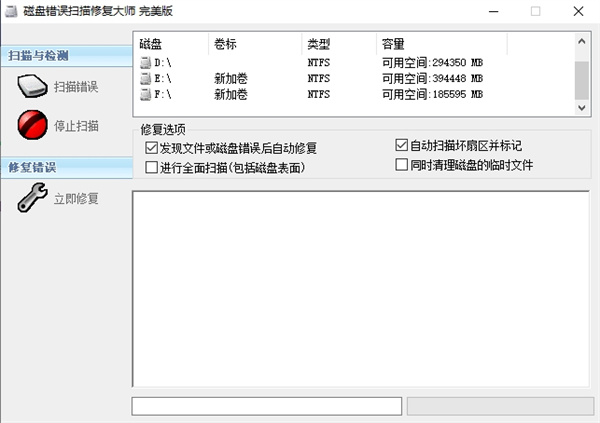Sort by 卷标 column header
This screenshot has height=423, width=600.
point(254,45)
